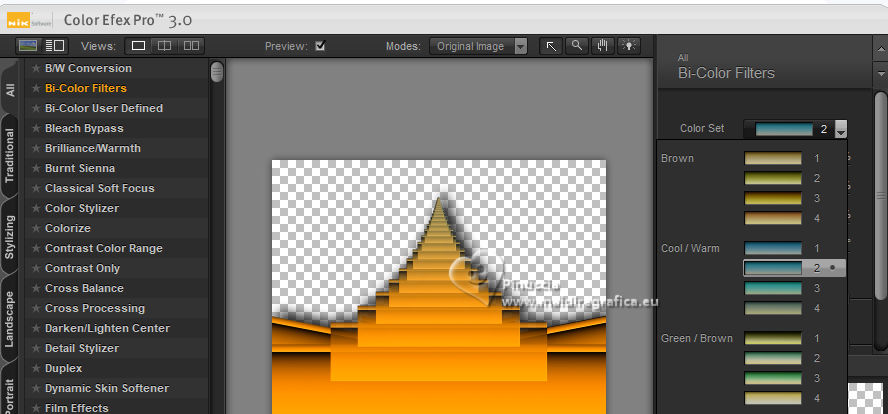Favorite star for Bi-Color User Defined

(x=36, y=108)
